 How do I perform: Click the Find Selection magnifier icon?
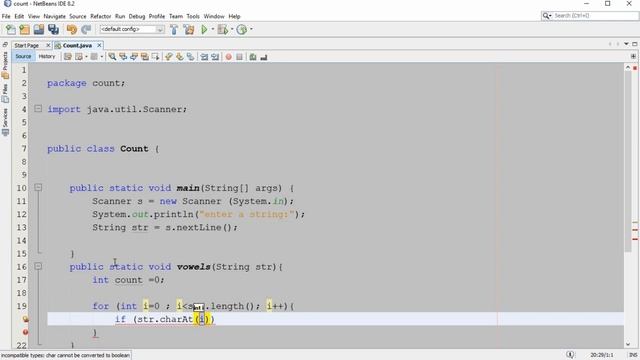pos(112,57)
